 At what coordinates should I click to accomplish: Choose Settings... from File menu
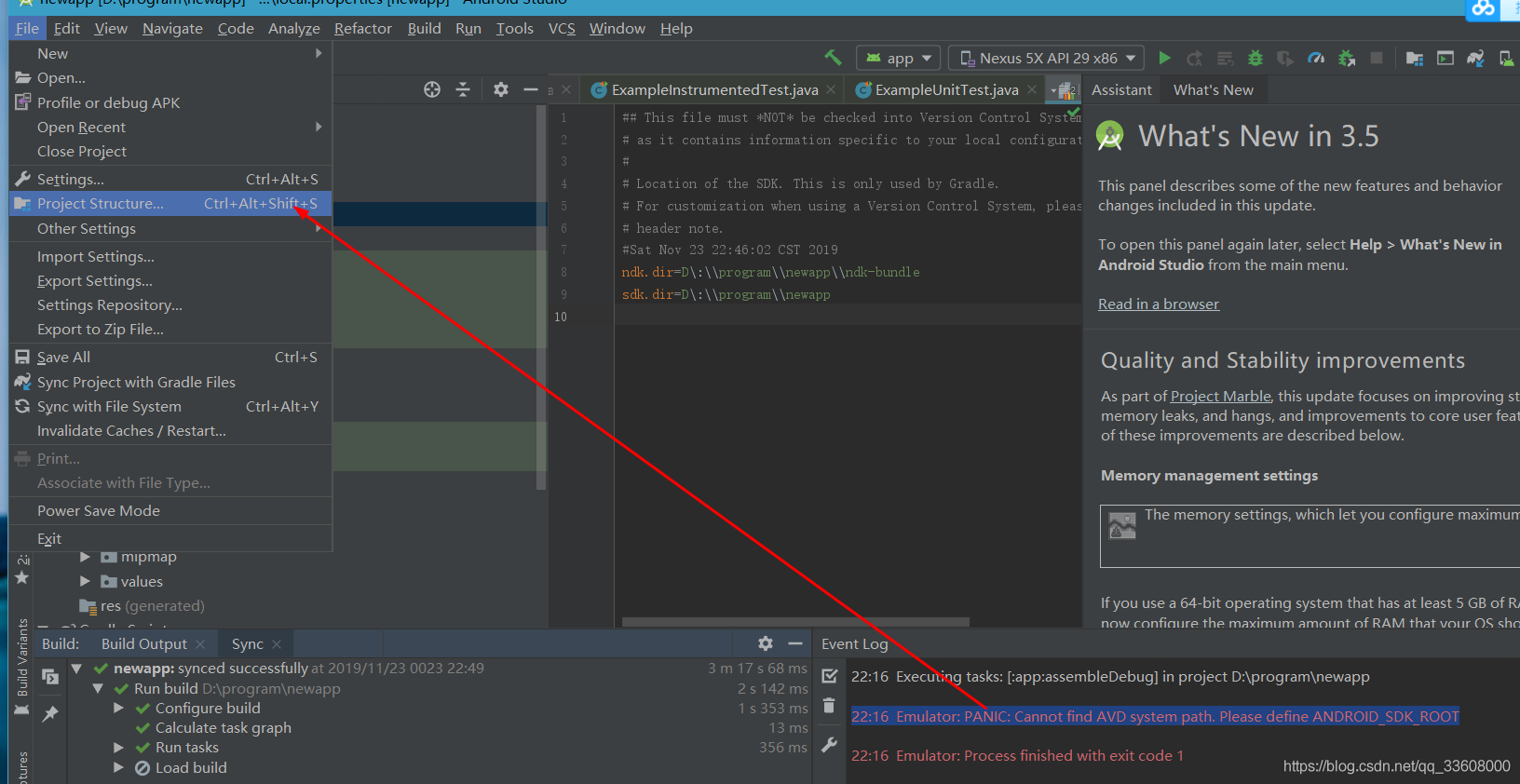(x=170, y=179)
